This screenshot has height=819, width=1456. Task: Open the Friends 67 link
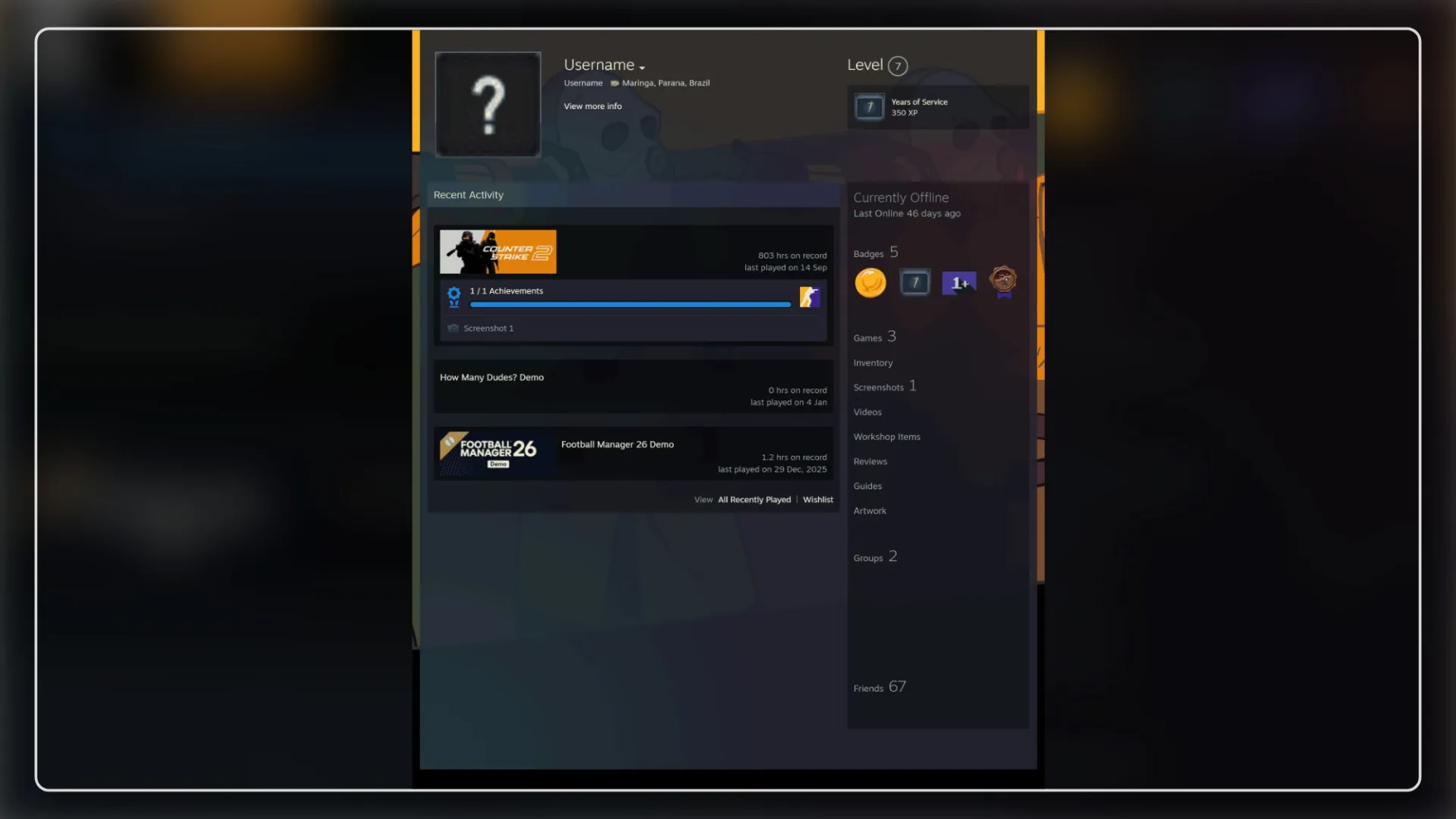(880, 687)
